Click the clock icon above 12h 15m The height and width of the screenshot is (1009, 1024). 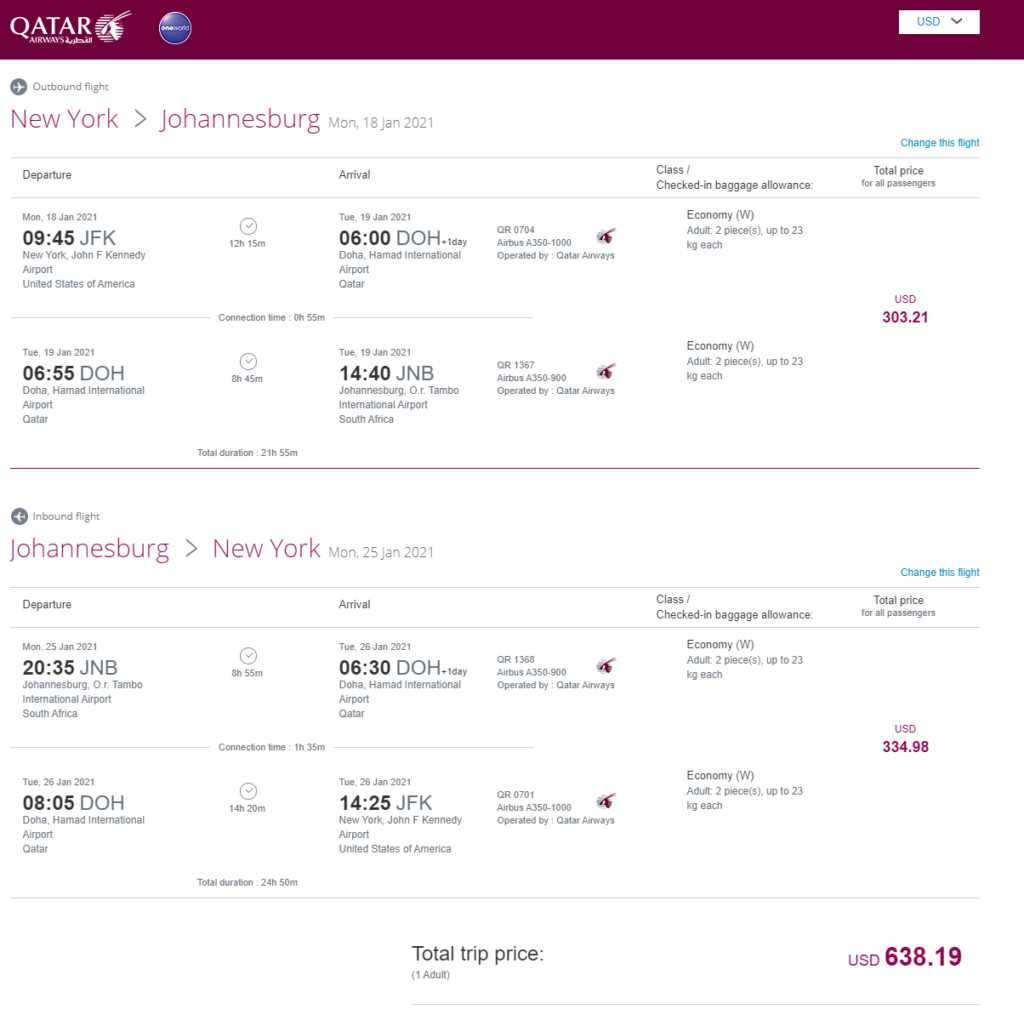(x=248, y=226)
